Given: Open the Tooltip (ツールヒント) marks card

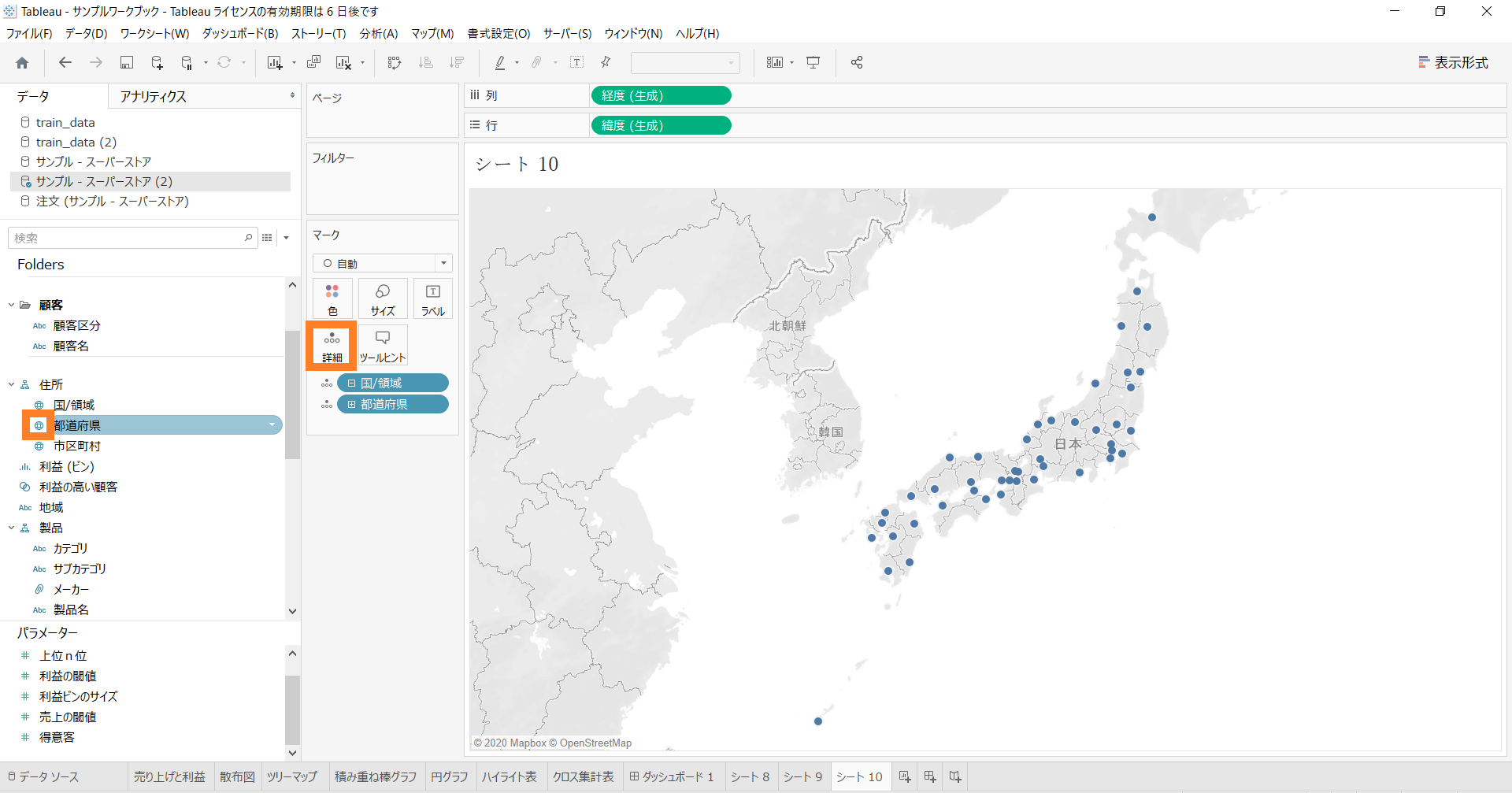Looking at the screenshot, I should pos(383,346).
